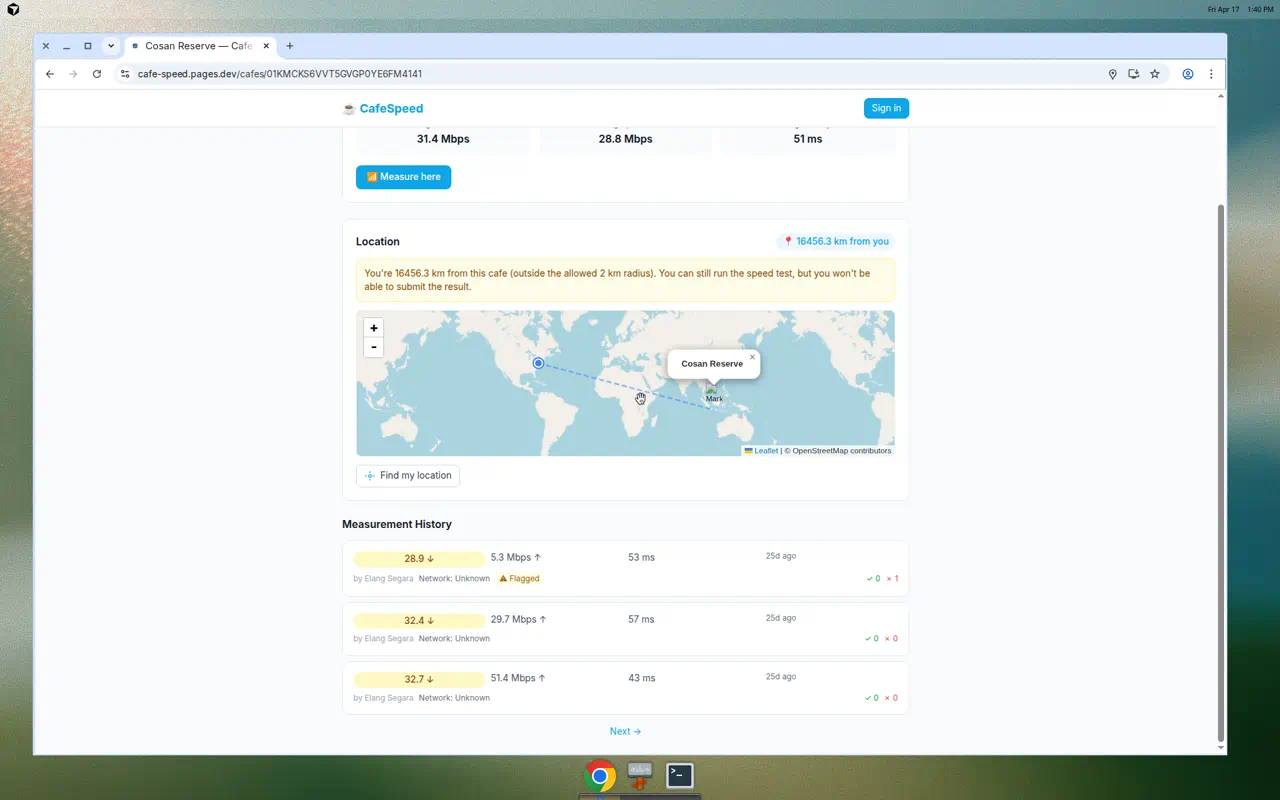This screenshot has width=1280, height=800.
Task: Reload the current page
Action: pos(97,74)
